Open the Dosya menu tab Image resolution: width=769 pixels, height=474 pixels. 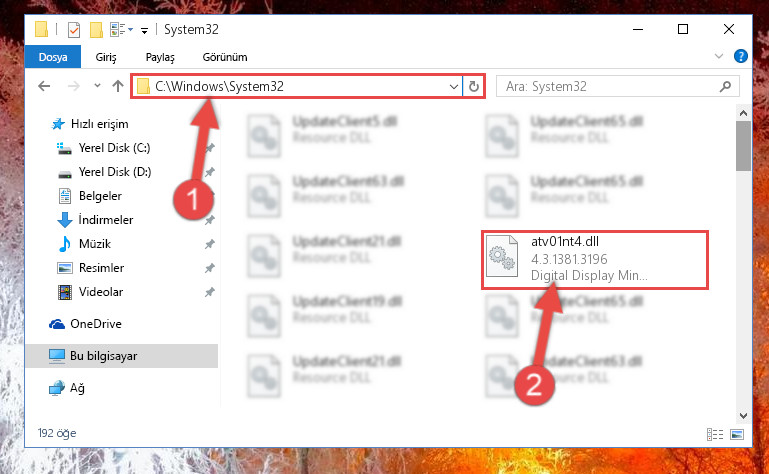coord(53,57)
